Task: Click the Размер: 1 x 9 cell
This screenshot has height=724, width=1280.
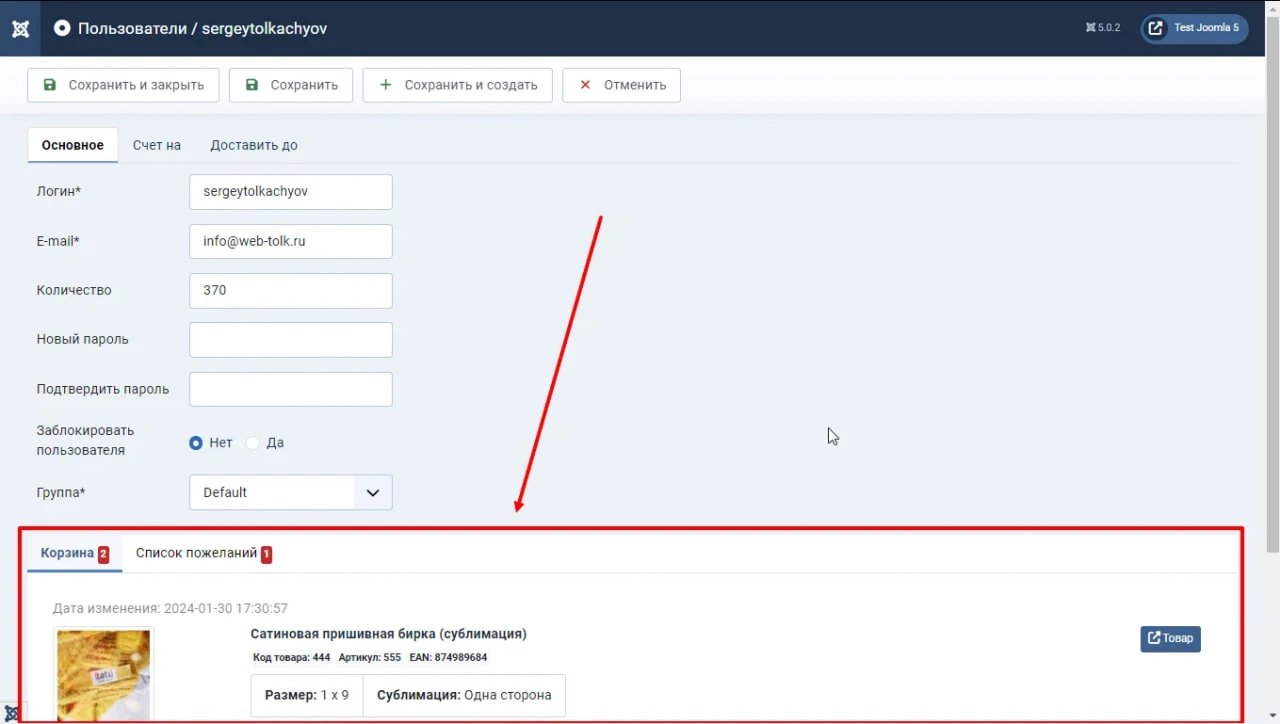Action: pyautogui.click(x=307, y=695)
